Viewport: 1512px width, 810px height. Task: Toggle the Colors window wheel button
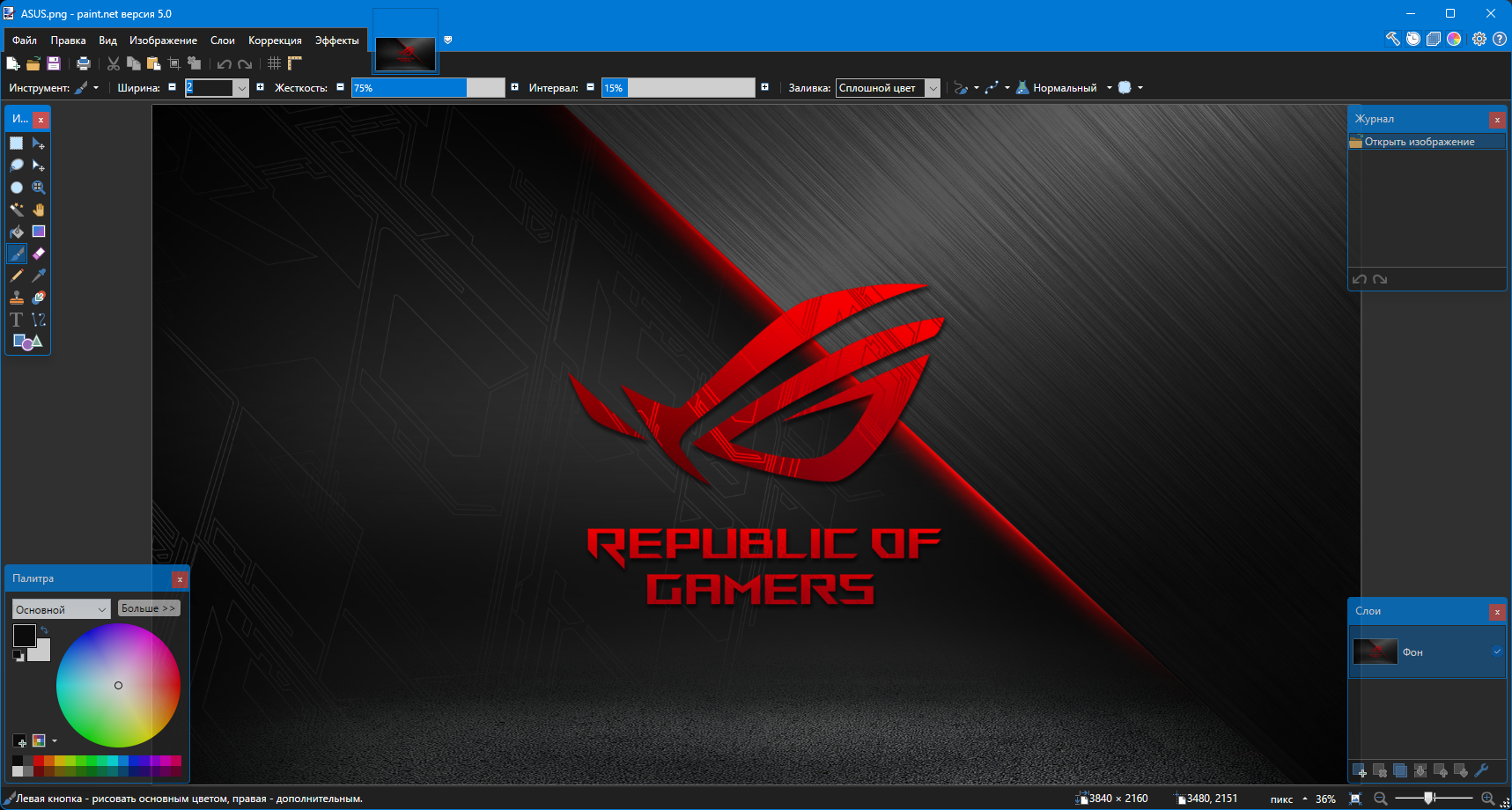tap(1454, 39)
